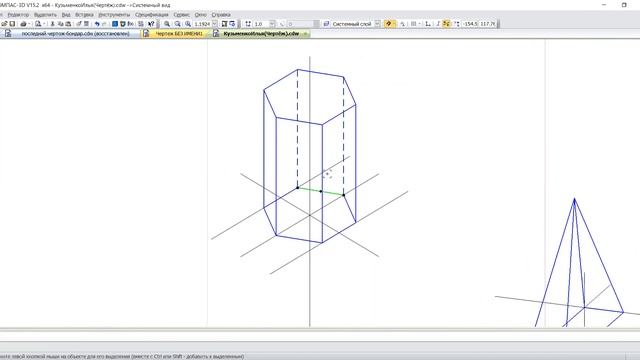The height and width of the screenshot is (360, 640).
Task: Save the drawing with the Save icon
Action: tap(12, 24)
